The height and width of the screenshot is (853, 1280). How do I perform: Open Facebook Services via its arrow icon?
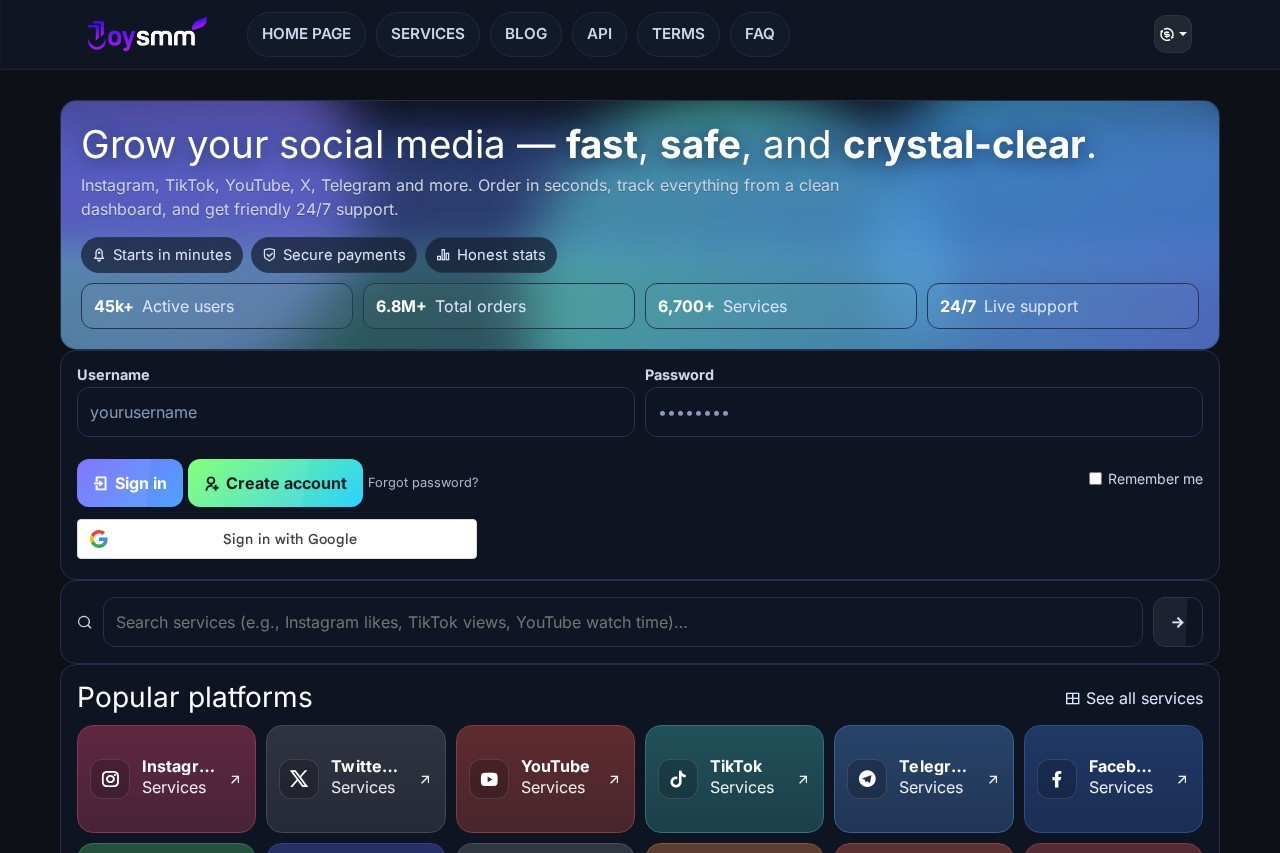1182,779
